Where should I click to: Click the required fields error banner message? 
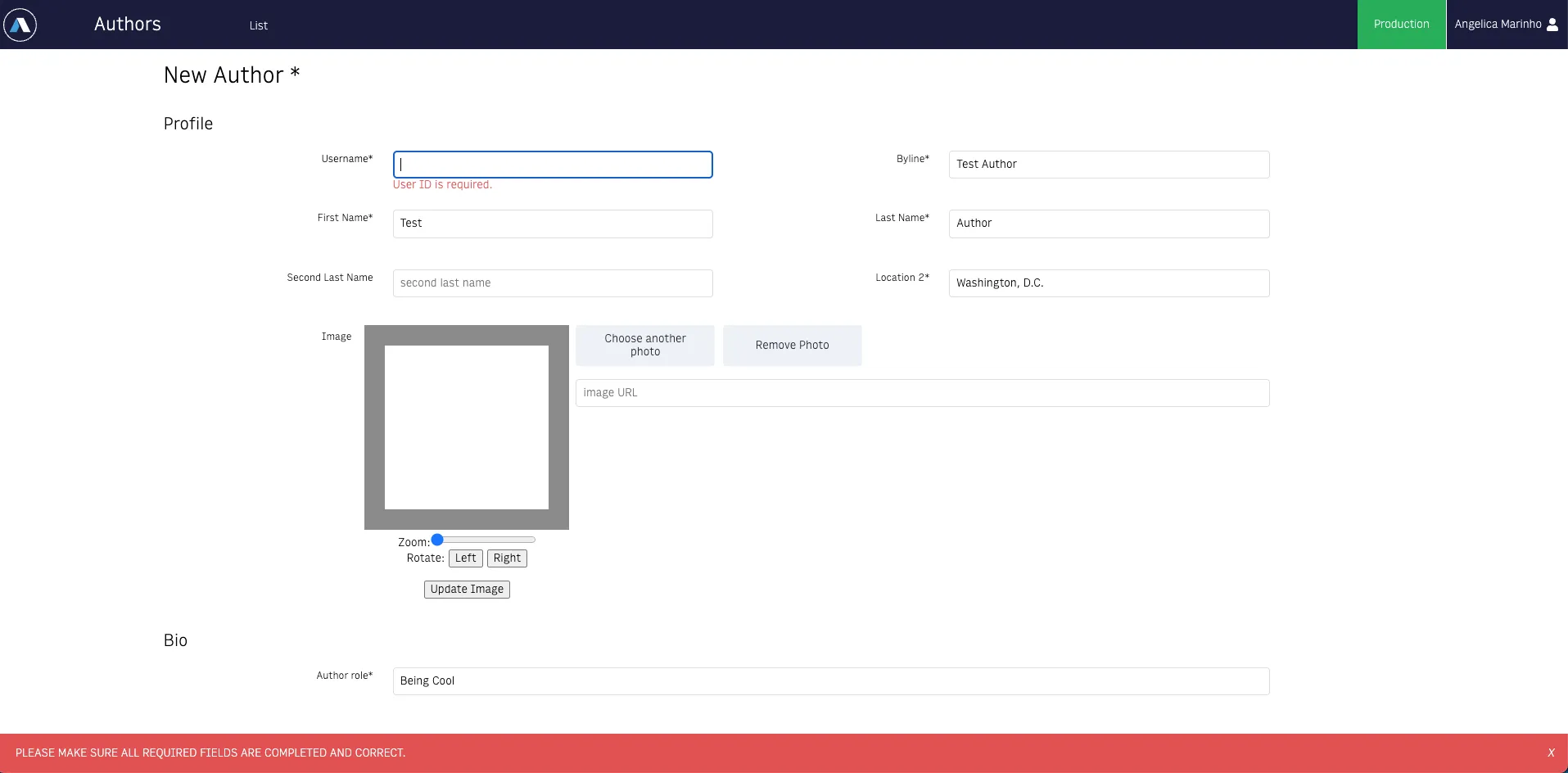(x=210, y=753)
